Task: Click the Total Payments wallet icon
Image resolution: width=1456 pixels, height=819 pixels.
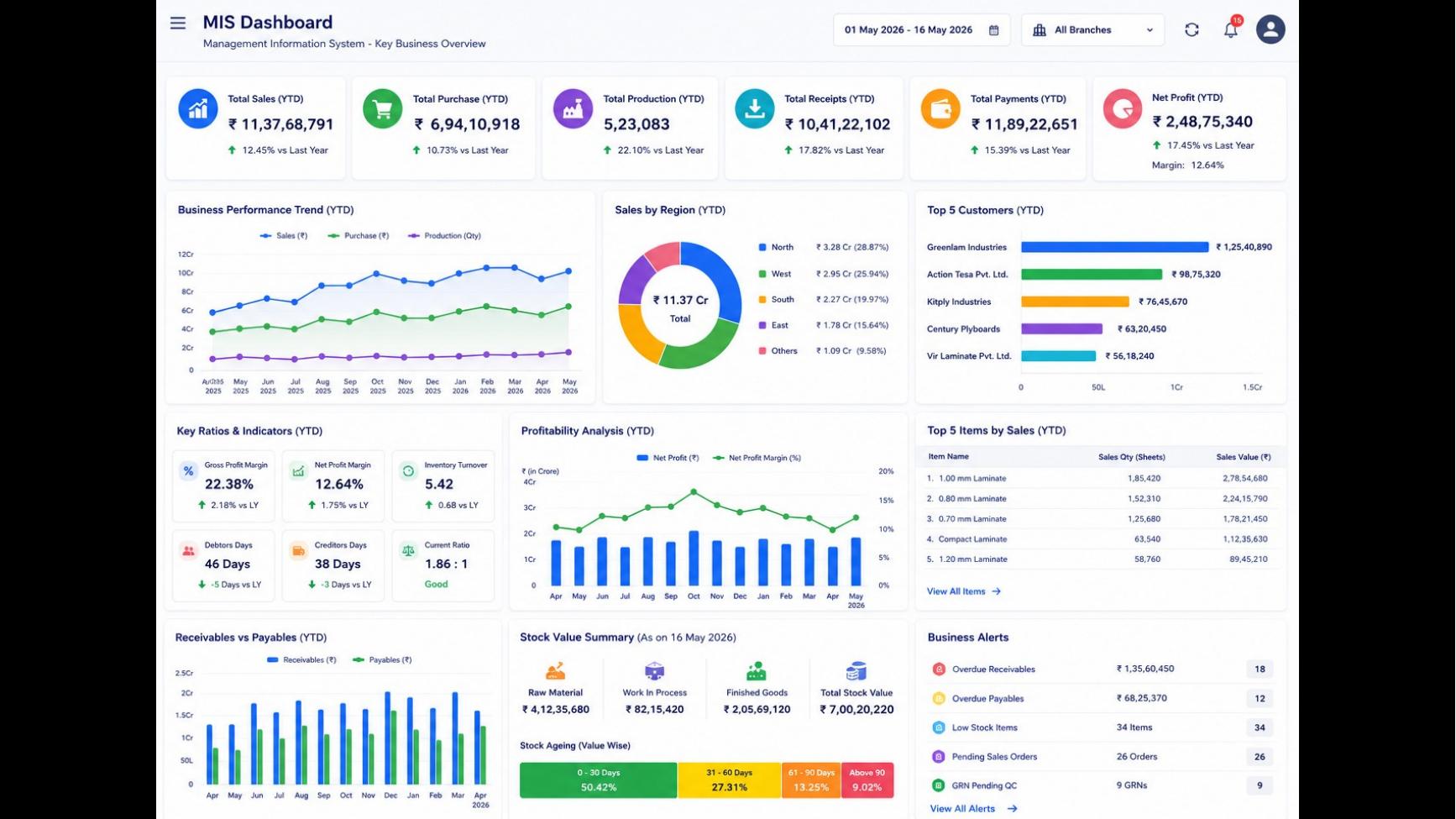Action: pyautogui.click(x=940, y=109)
